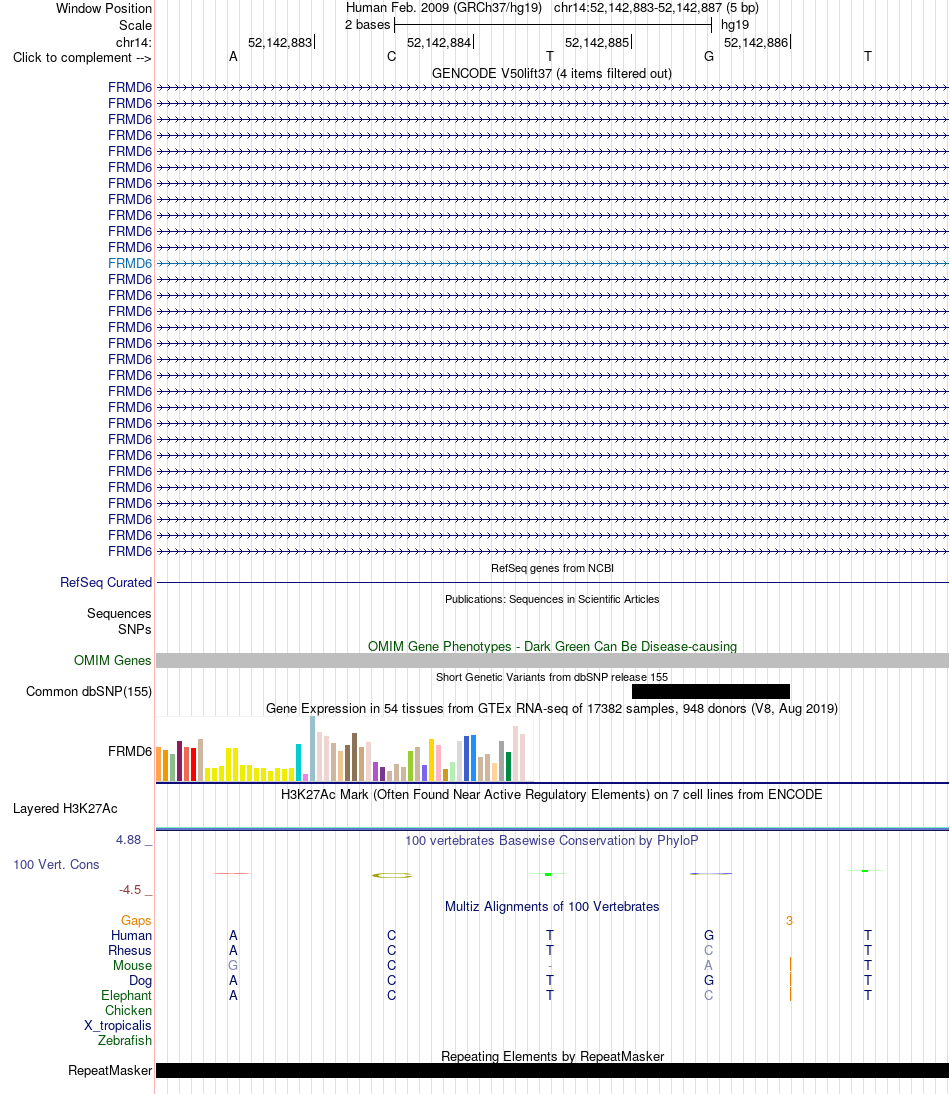
Task: Click the highlighted light-blue FRMD6 transcript label
Action: [130, 264]
